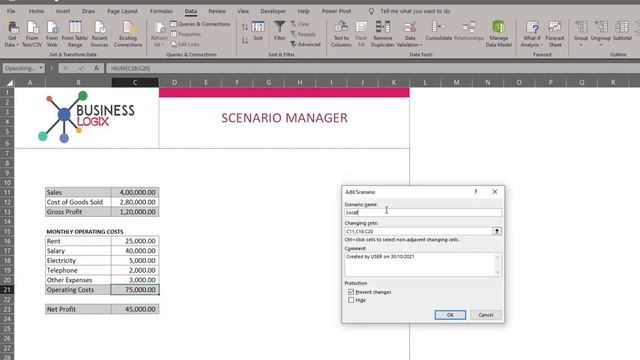Open the Power Pivot tab
This screenshot has width=640, height=360.
tap(336, 11)
